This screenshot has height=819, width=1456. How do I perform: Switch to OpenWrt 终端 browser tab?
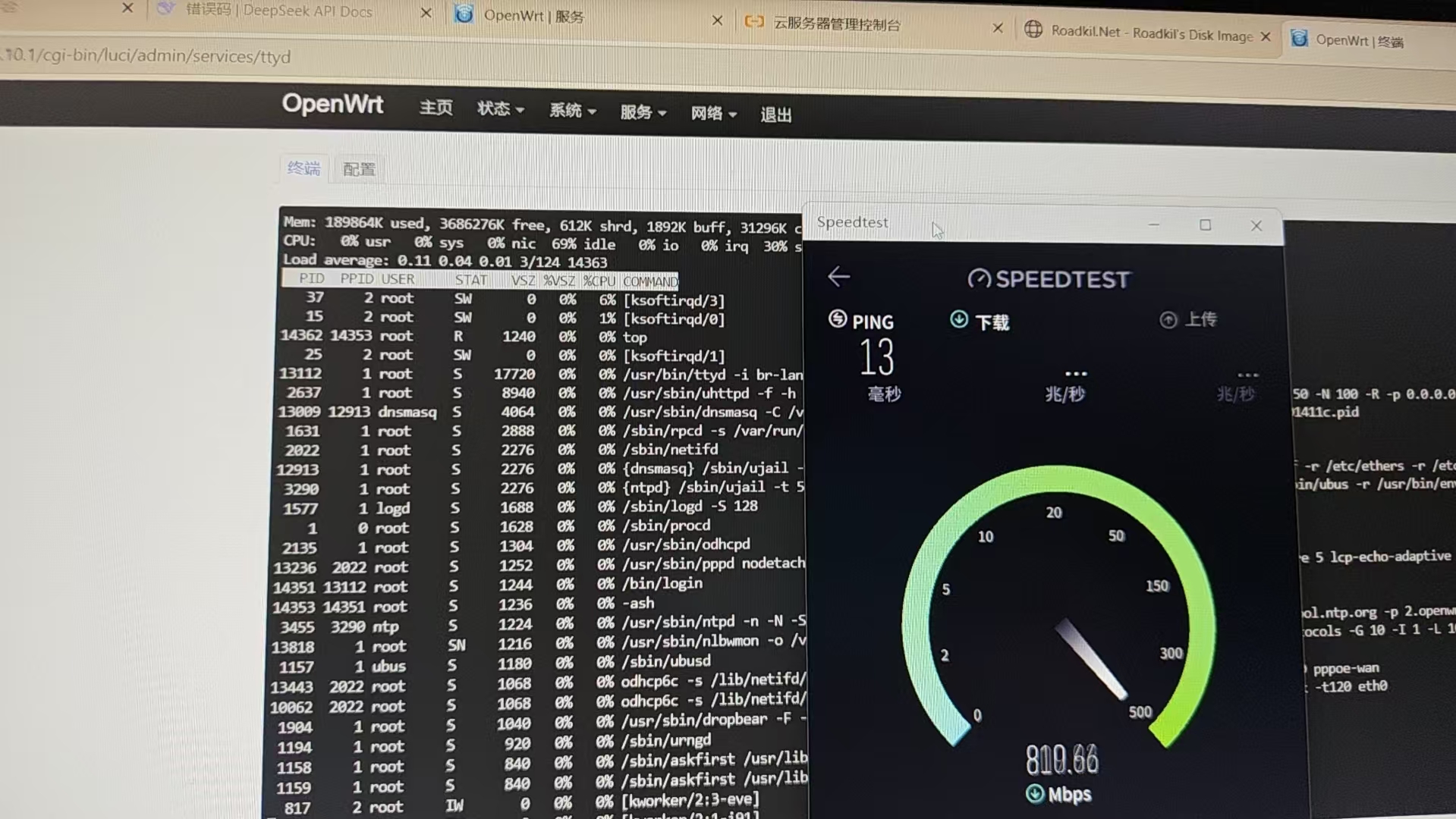tap(1359, 41)
